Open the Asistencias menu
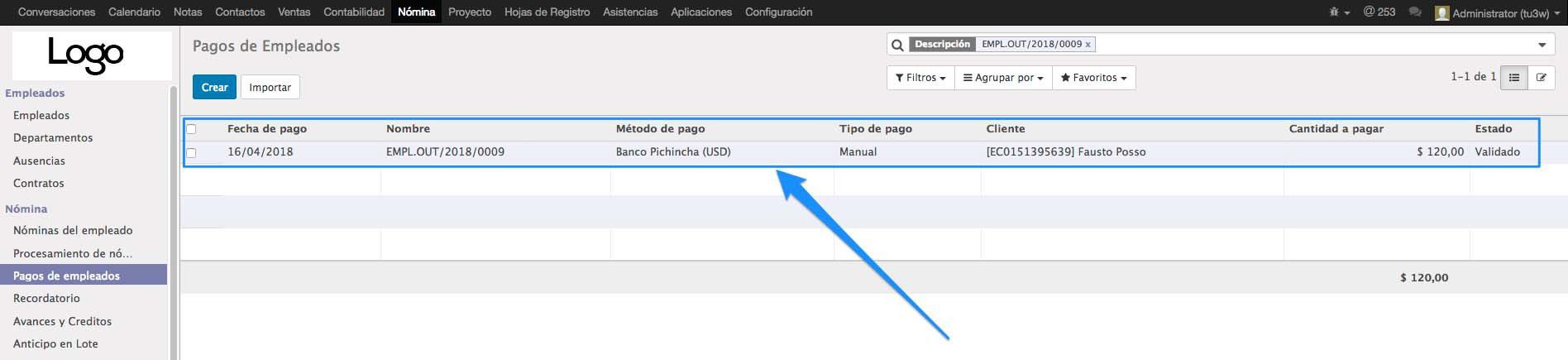Screen dimensions: 1568x360 tap(630, 12)
